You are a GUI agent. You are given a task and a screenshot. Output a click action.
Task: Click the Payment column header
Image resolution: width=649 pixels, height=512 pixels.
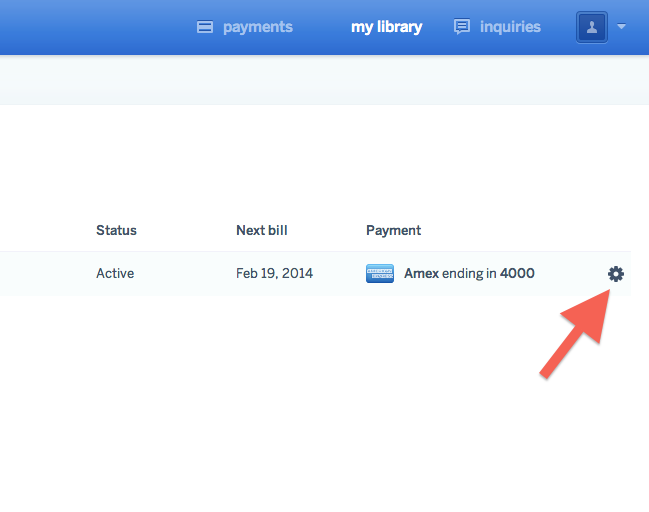coord(393,230)
